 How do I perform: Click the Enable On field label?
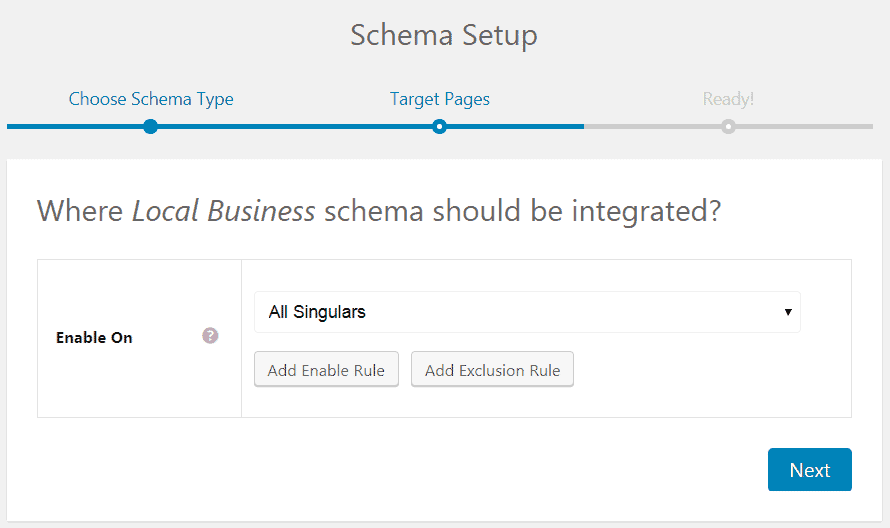(x=94, y=338)
